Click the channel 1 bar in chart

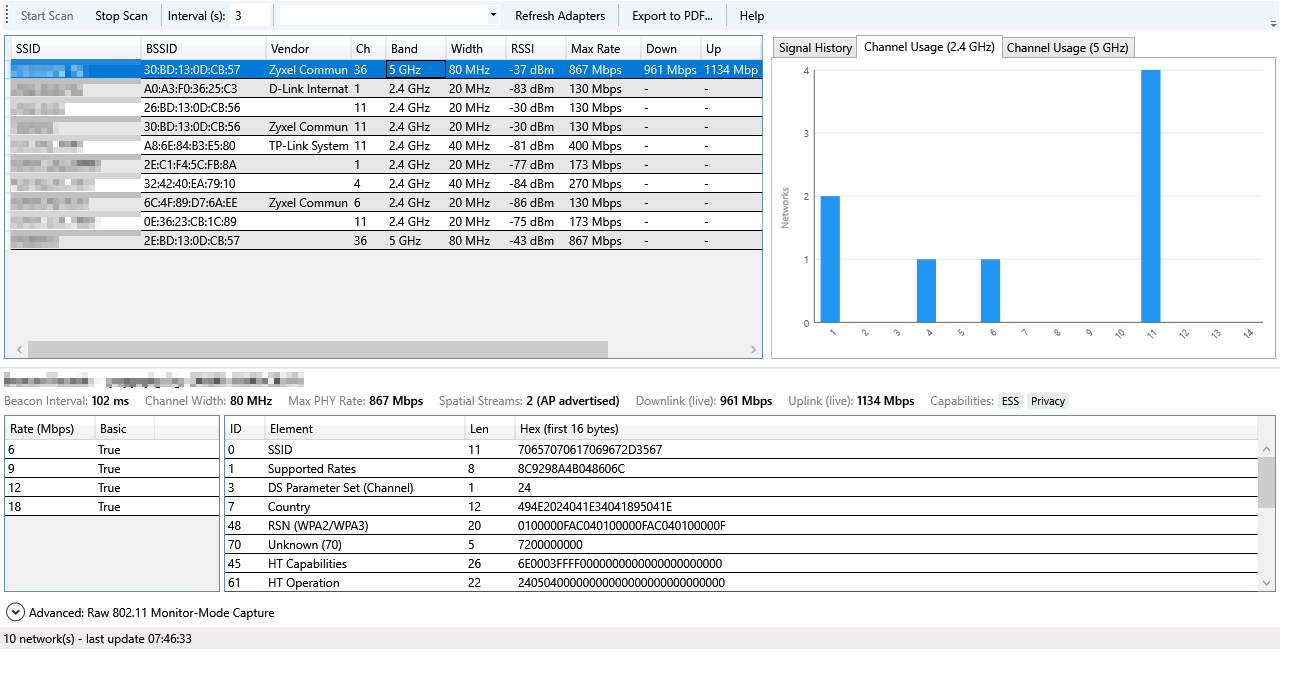tap(830, 259)
